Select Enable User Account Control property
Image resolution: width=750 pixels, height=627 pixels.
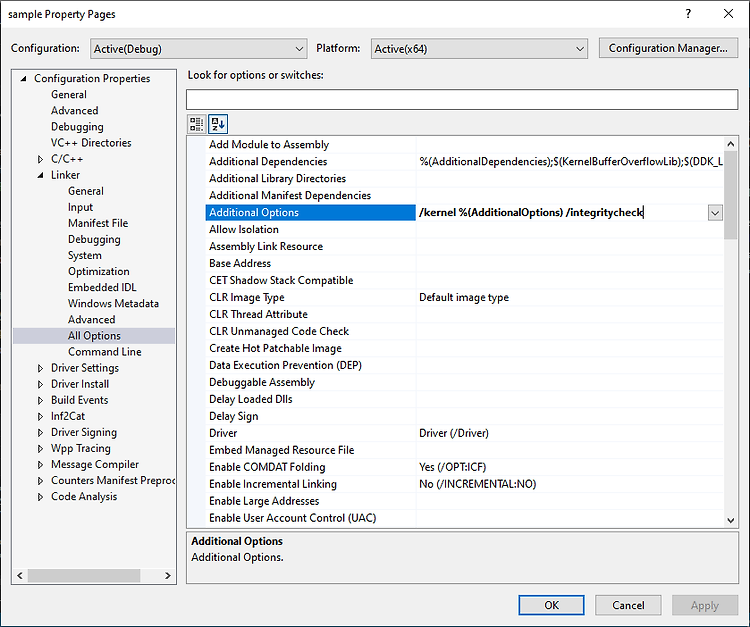point(464,518)
